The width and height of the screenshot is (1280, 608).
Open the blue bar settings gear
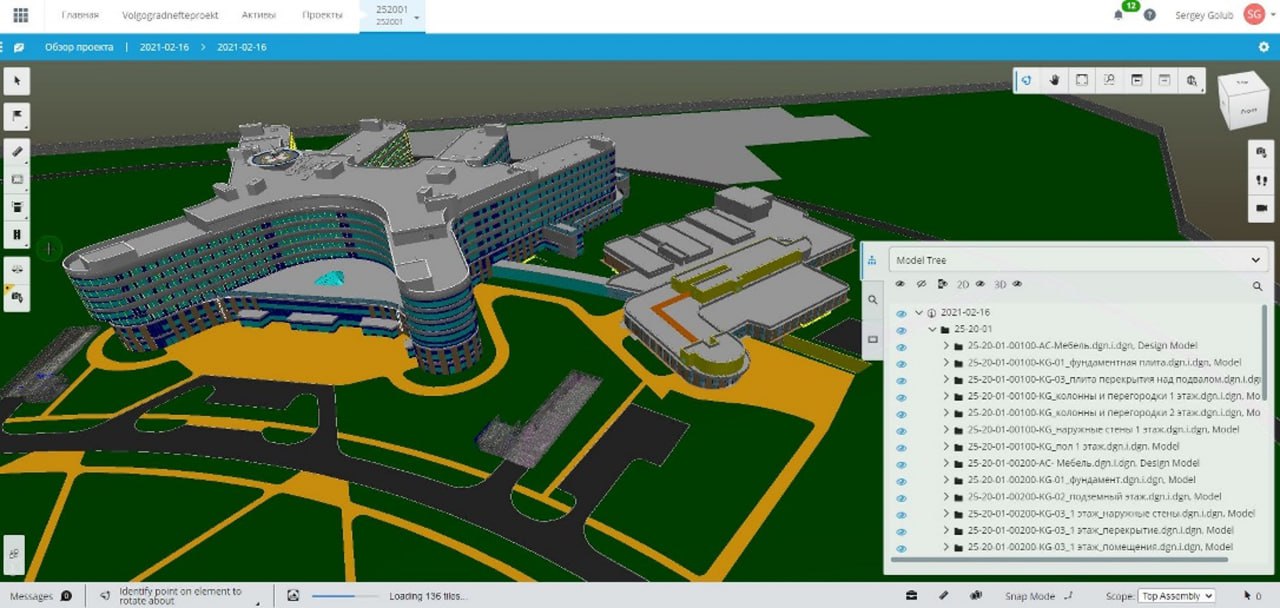(1264, 47)
